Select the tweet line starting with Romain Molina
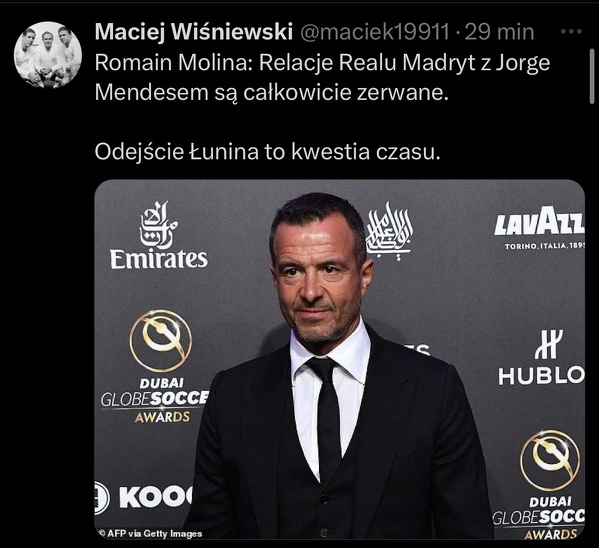599x548 pixels. (x=322, y=63)
